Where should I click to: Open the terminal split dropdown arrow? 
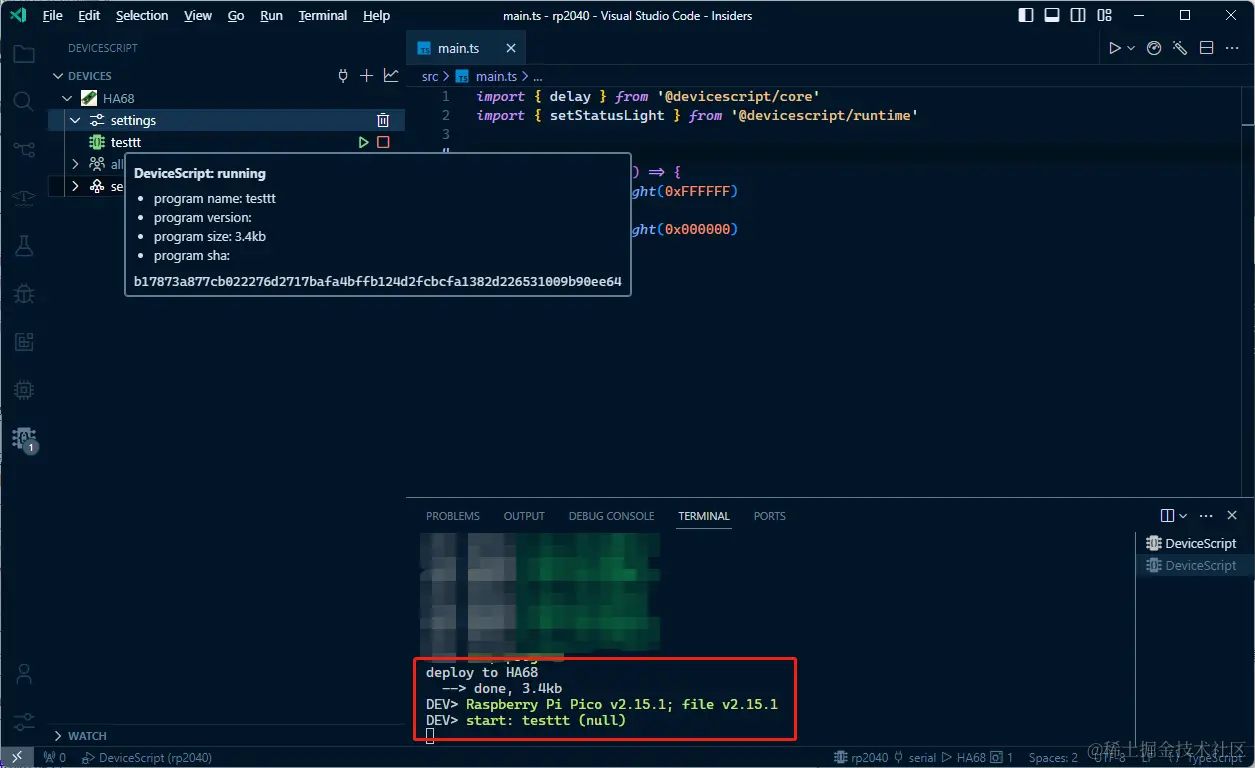point(1184,516)
